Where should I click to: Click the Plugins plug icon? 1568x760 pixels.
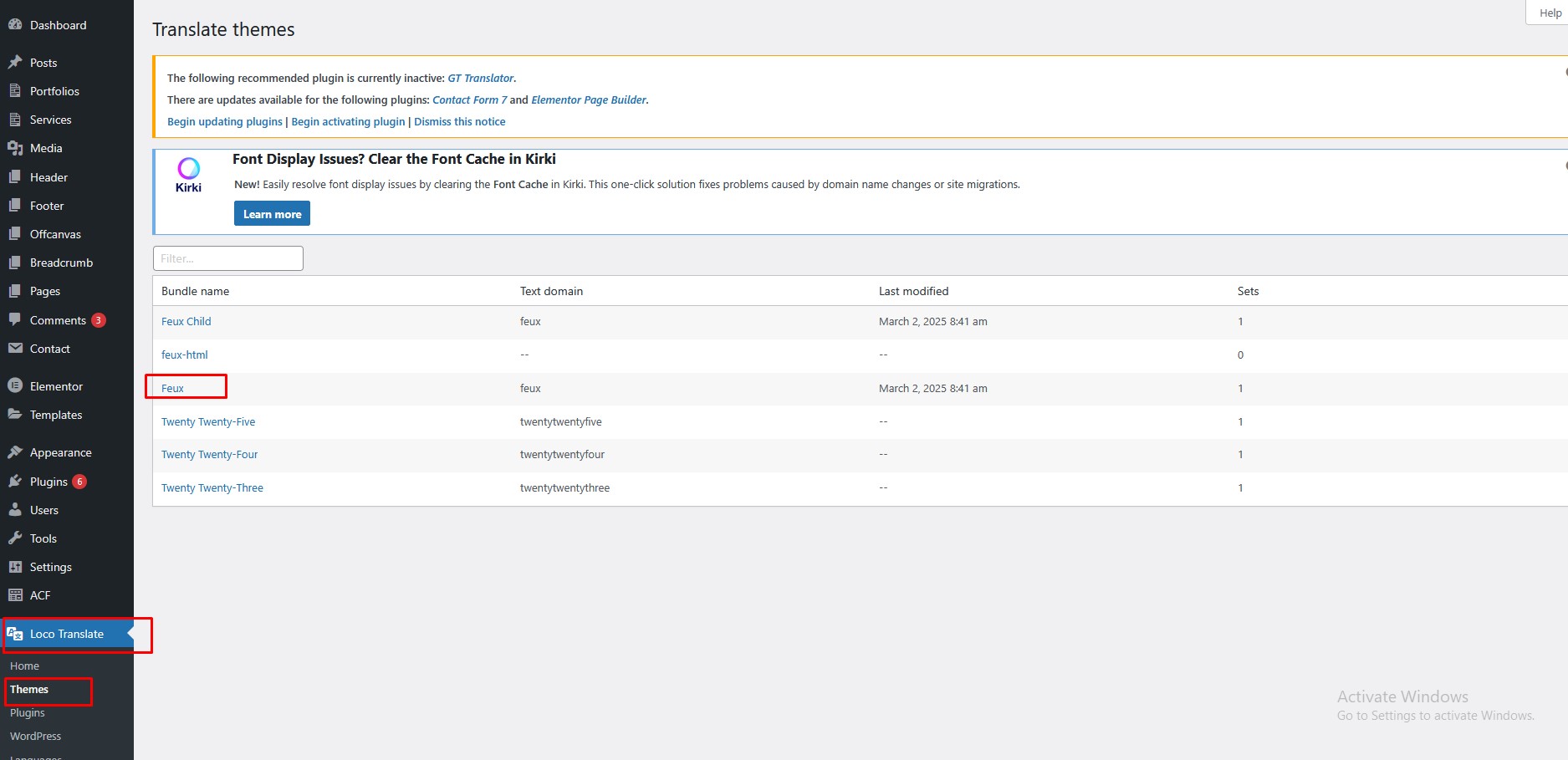point(14,482)
